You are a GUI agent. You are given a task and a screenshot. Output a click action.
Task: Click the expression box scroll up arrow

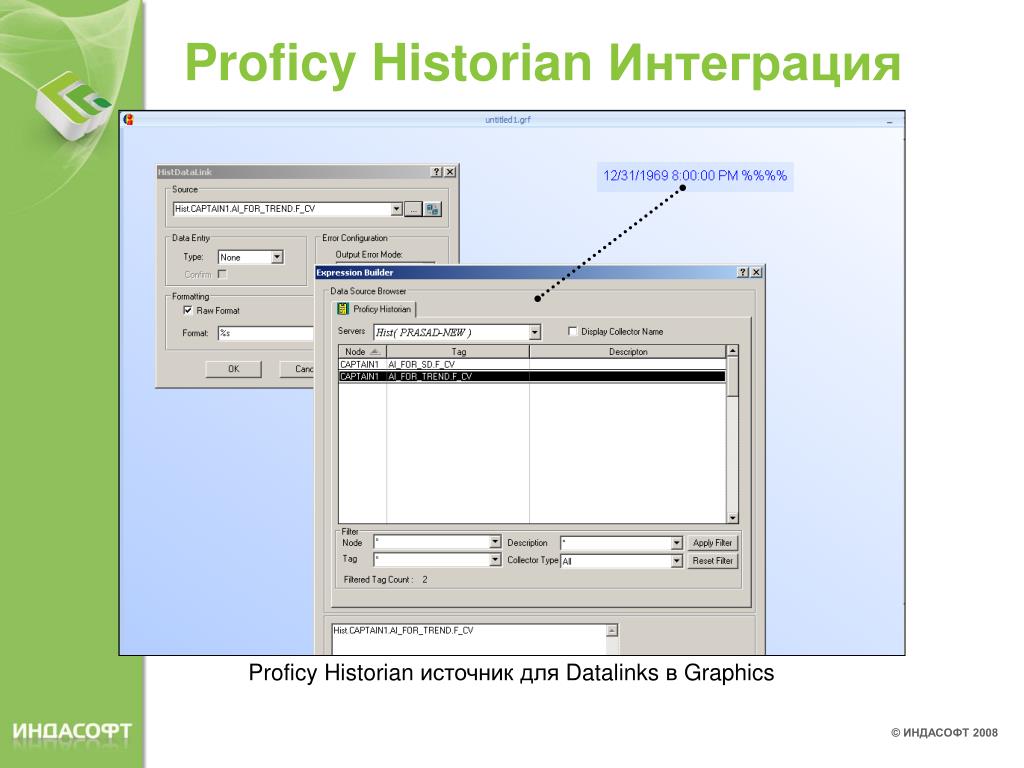pyautogui.click(x=612, y=631)
